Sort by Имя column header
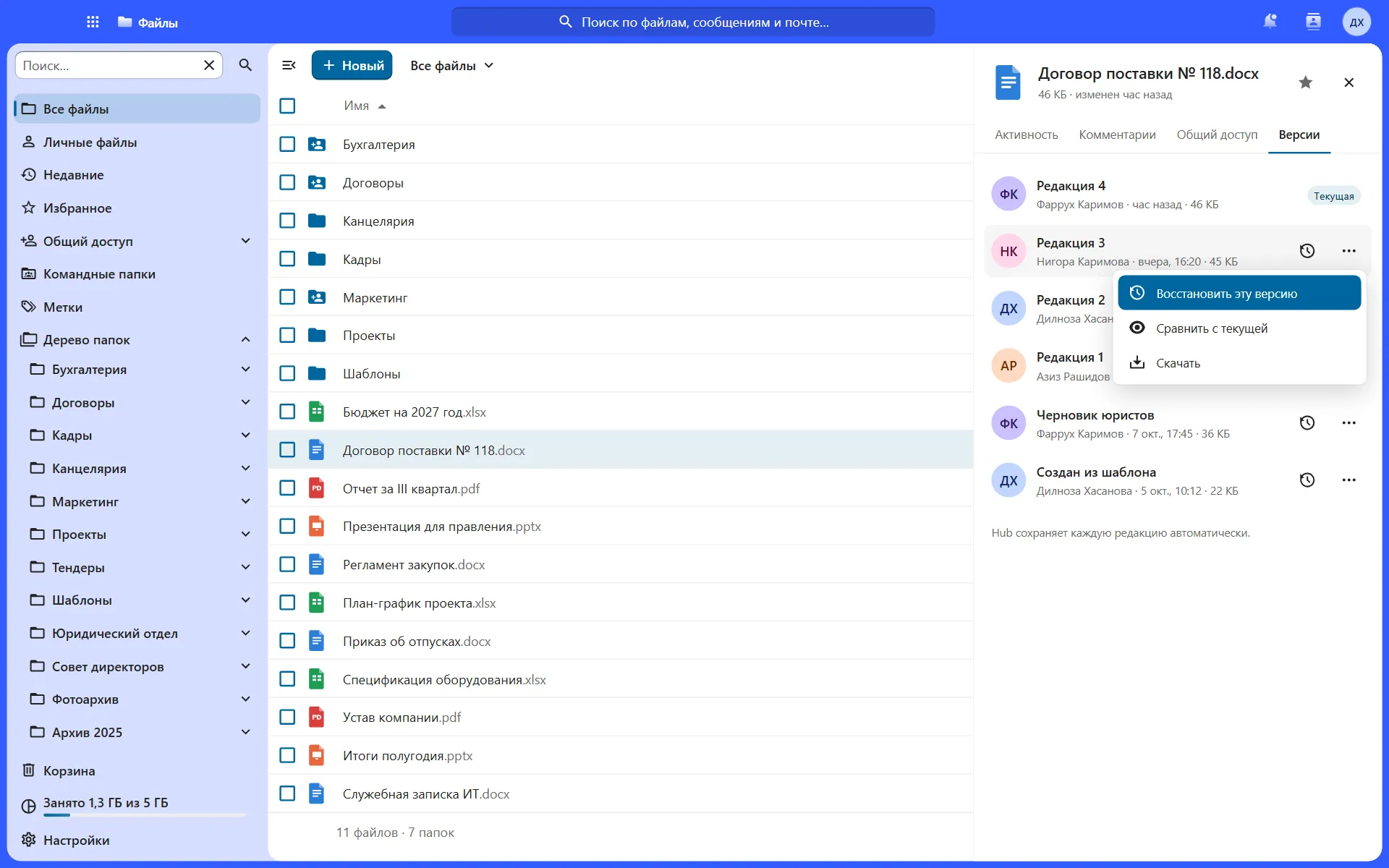1389x868 pixels. (365, 106)
